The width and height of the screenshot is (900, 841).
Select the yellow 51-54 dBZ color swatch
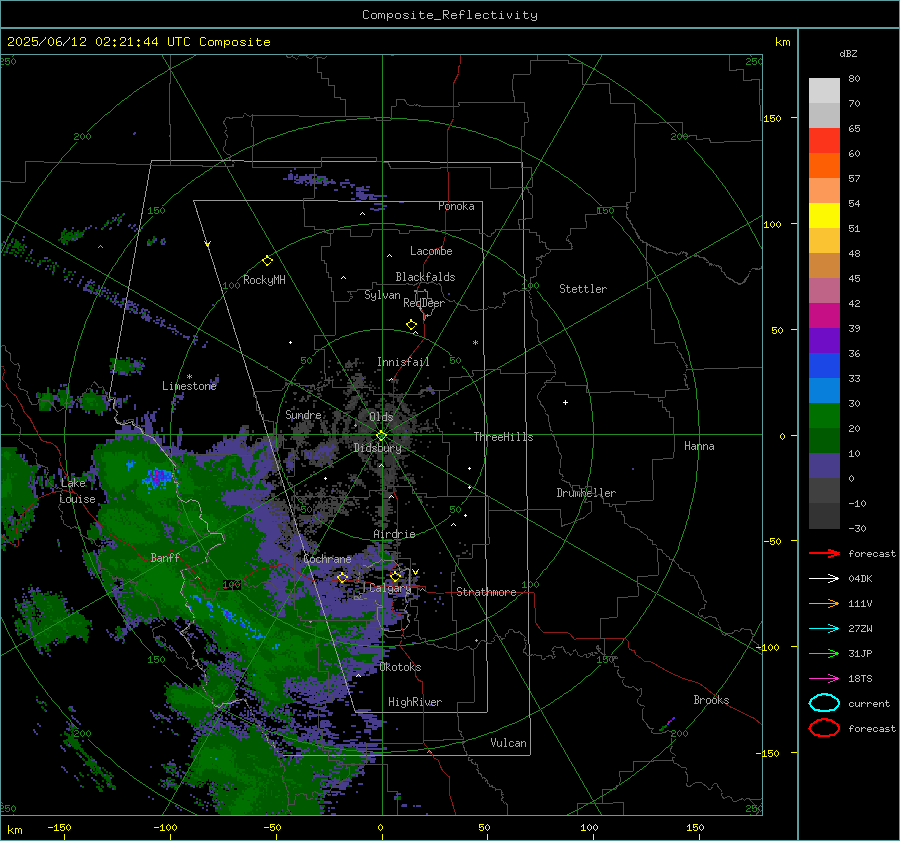pyautogui.click(x=824, y=216)
